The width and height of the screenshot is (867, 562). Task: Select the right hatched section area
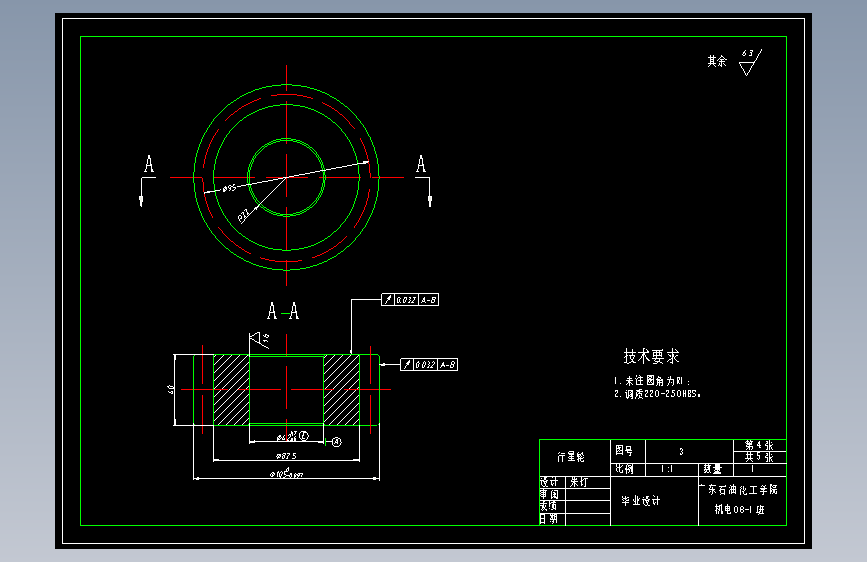(341, 390)
